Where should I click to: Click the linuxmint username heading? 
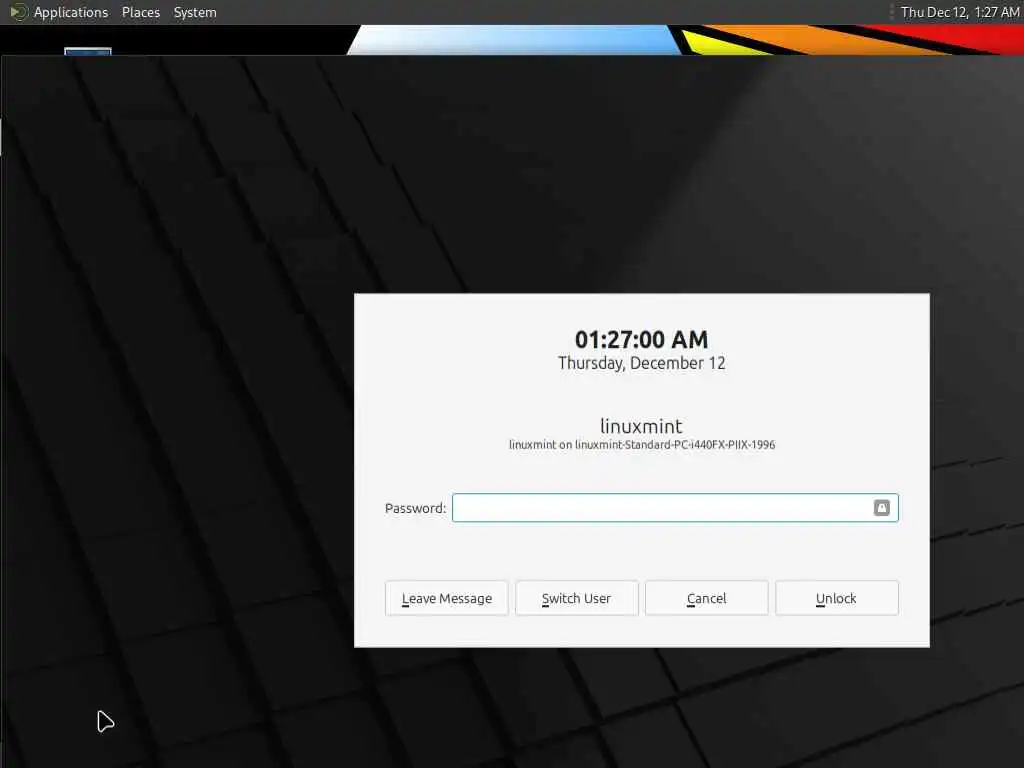click(641, 426)
